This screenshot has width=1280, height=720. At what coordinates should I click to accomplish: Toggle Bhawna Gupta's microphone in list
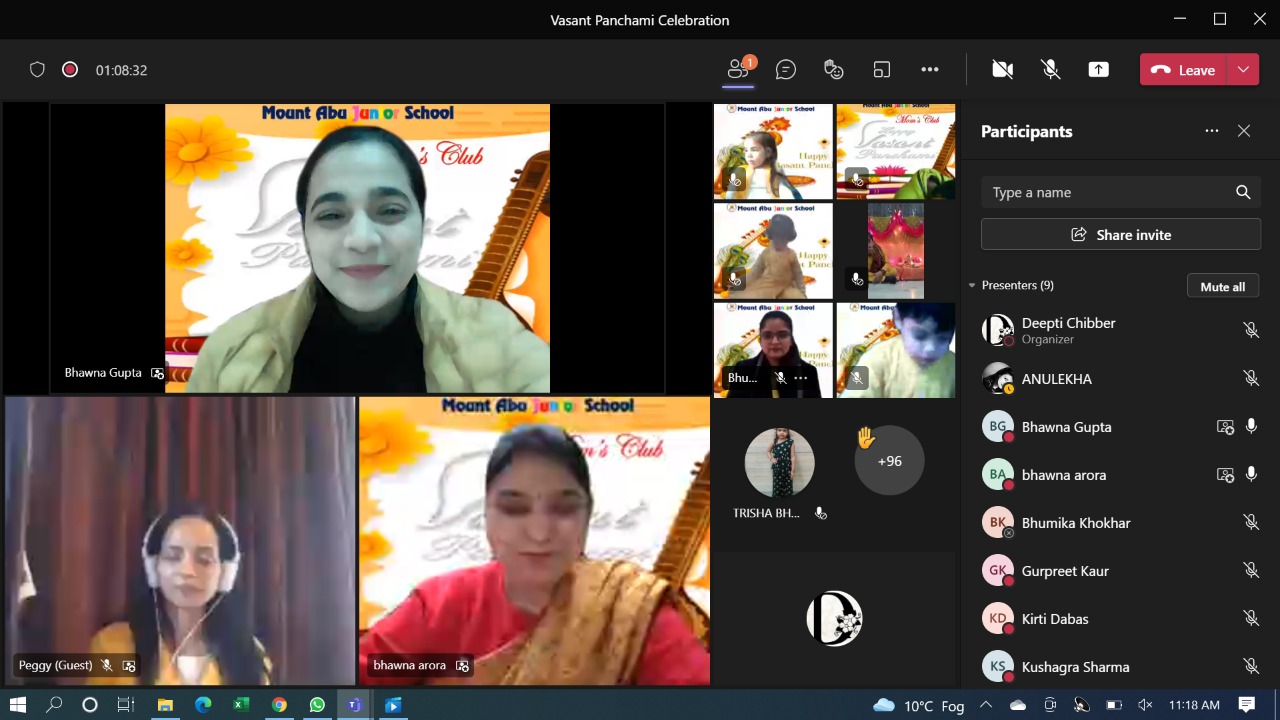point(1250,427)
